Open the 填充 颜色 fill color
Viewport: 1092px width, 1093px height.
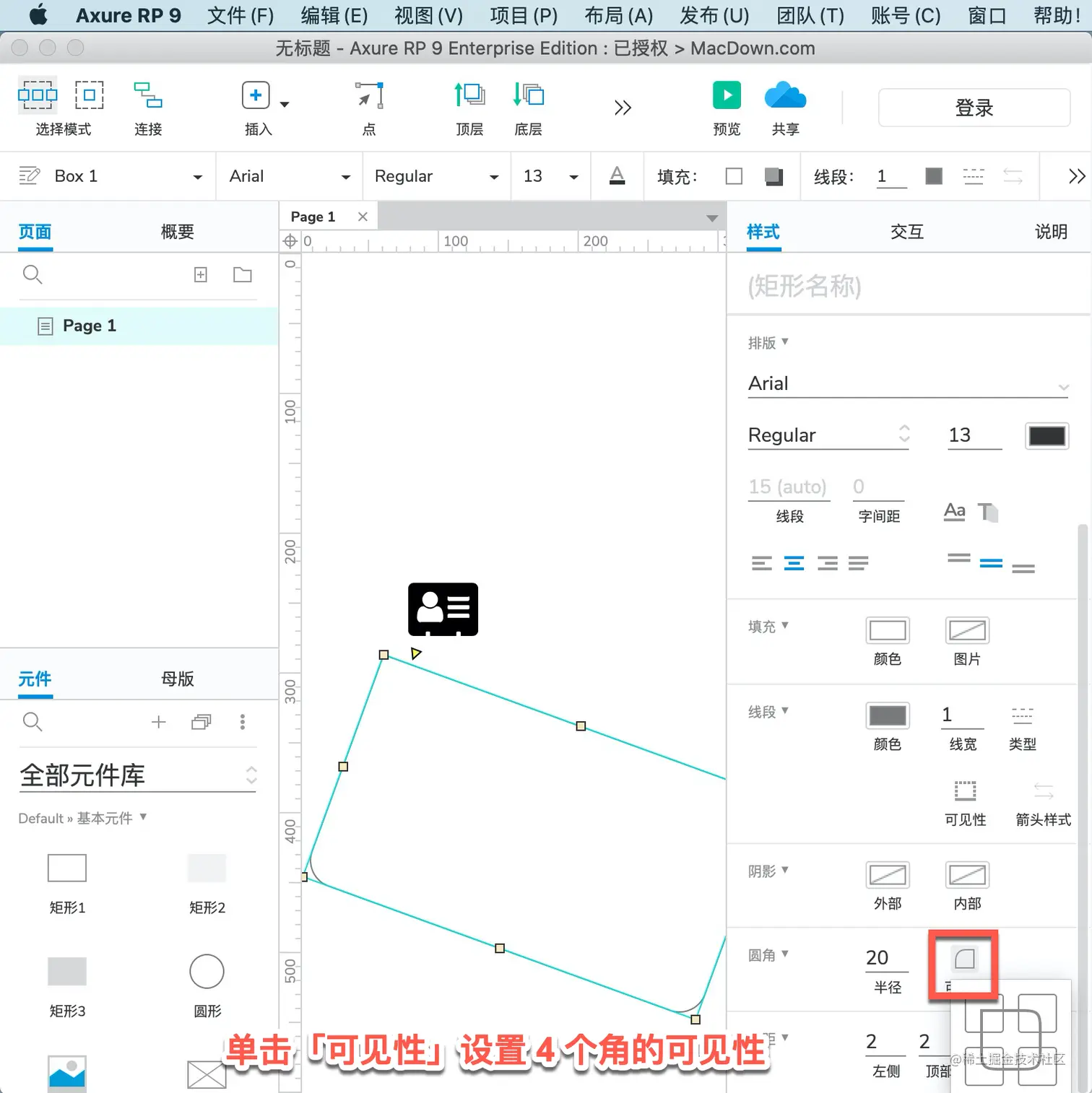888,630
